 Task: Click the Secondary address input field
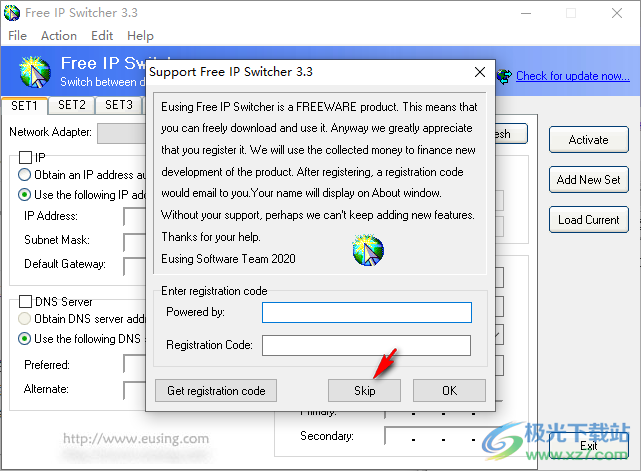point(444,436)
